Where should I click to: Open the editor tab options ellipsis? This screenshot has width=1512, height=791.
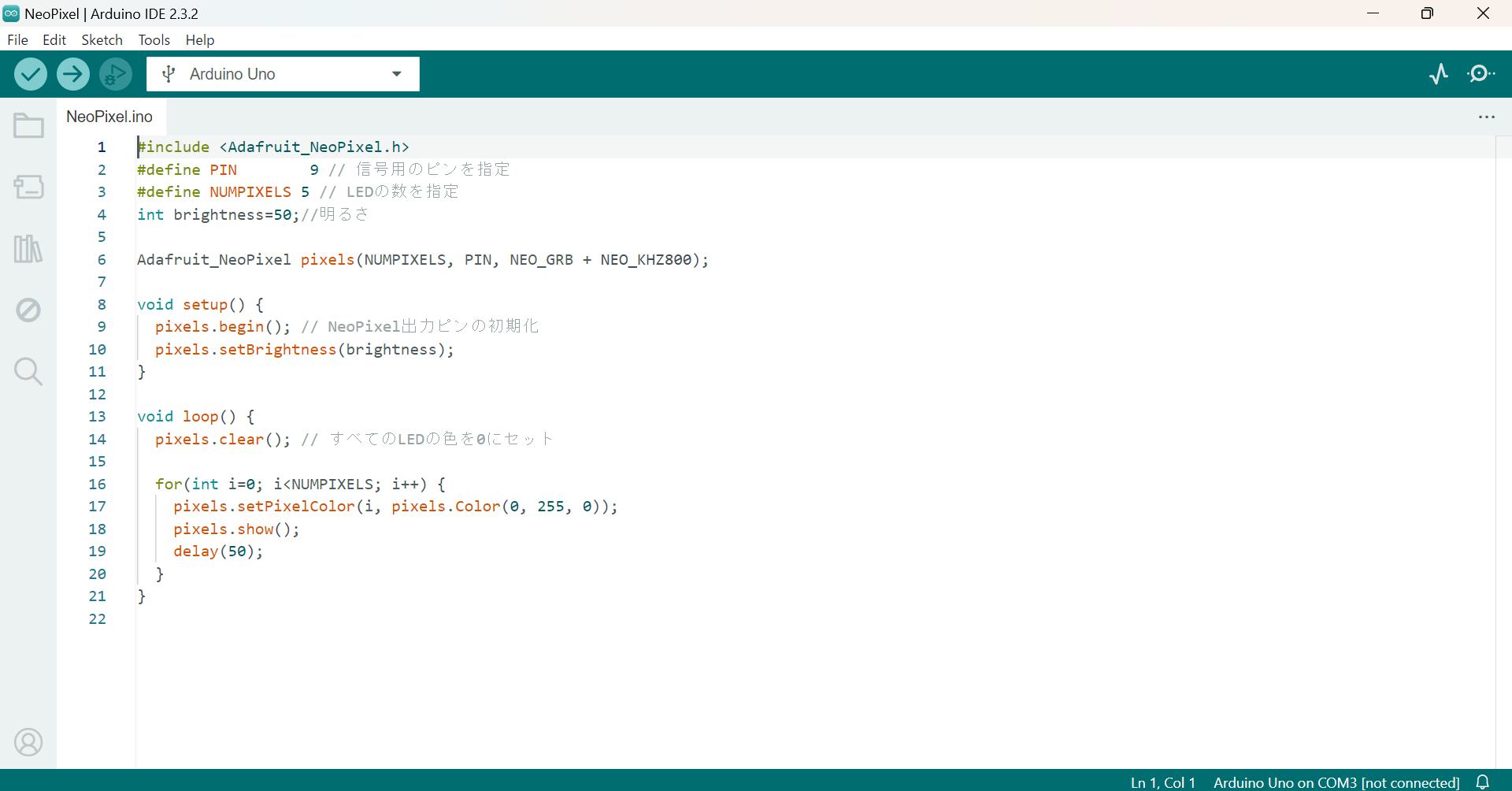click(1487, 117)
